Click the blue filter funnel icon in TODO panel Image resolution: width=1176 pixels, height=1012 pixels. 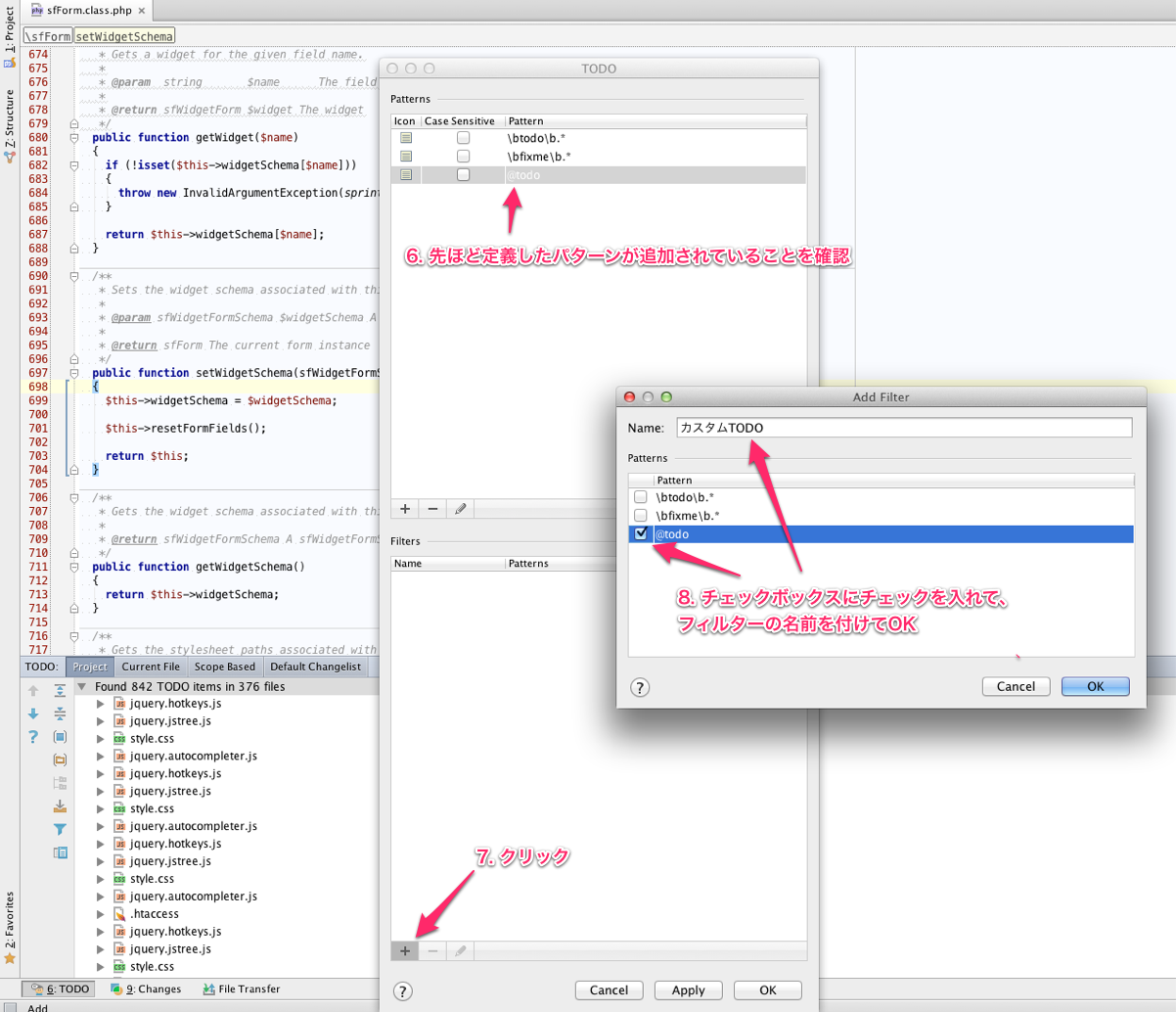60,829
